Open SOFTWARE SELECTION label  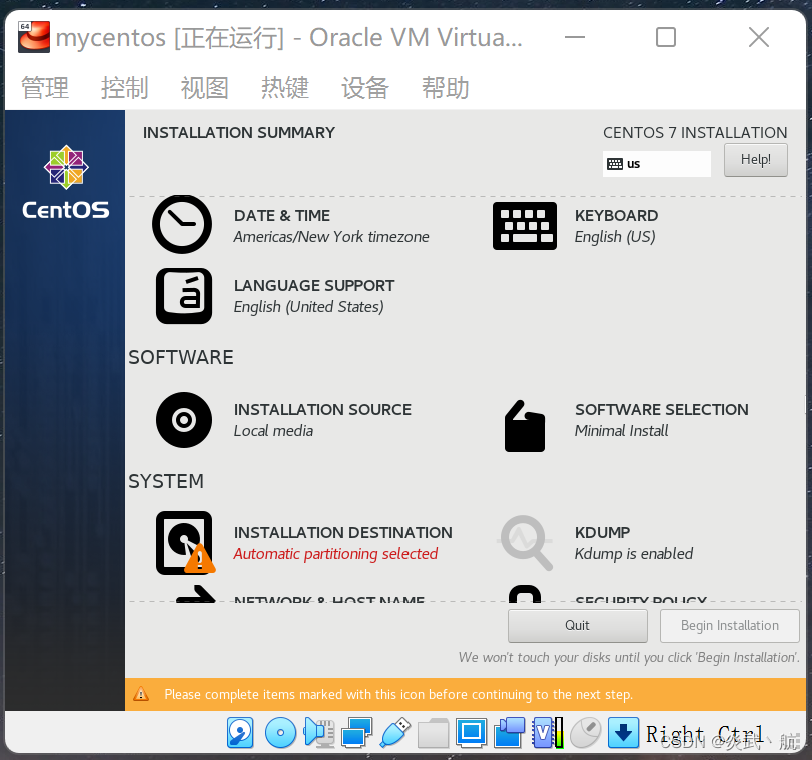[662, 410]
